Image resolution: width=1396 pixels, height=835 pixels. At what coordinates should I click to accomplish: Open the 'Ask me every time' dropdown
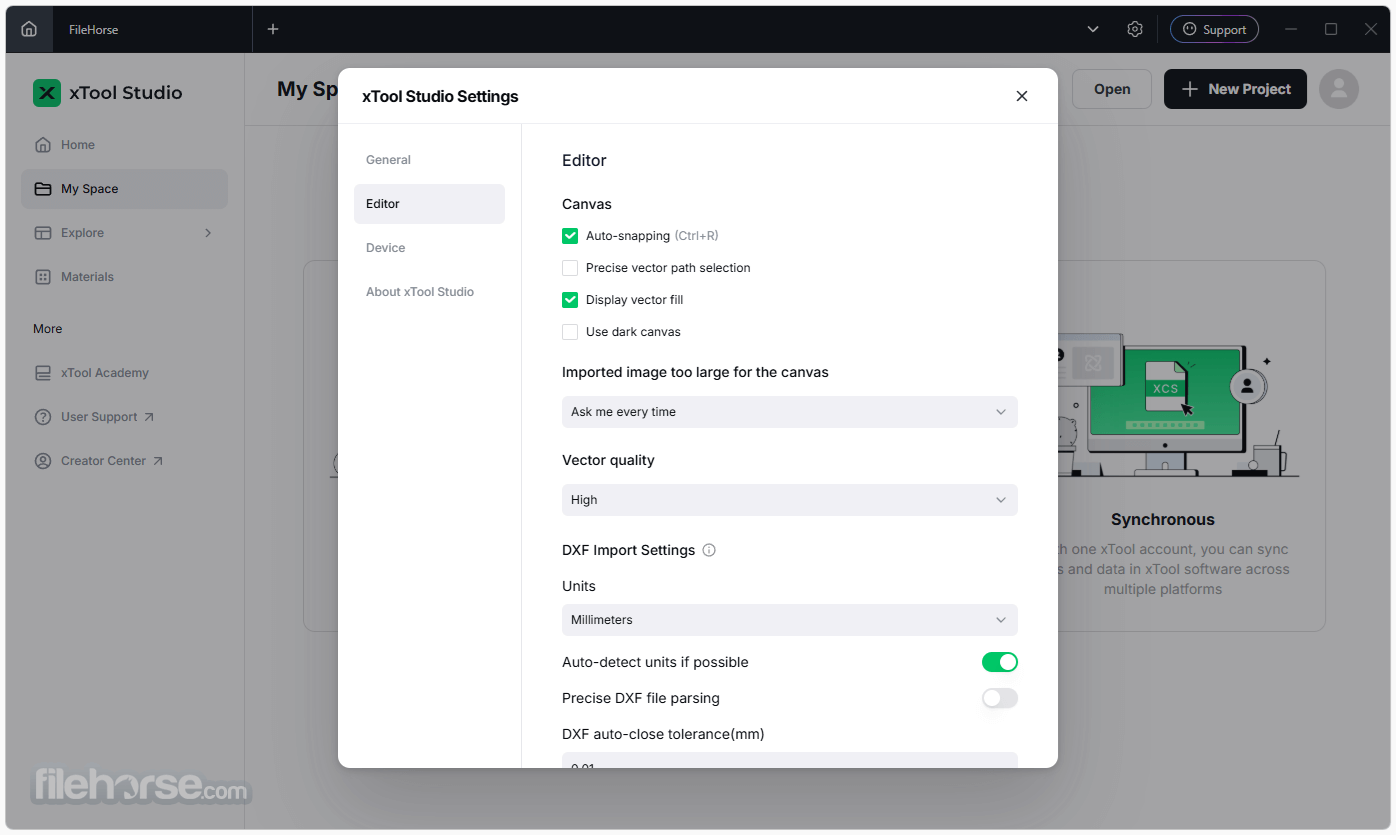[790, 412]
